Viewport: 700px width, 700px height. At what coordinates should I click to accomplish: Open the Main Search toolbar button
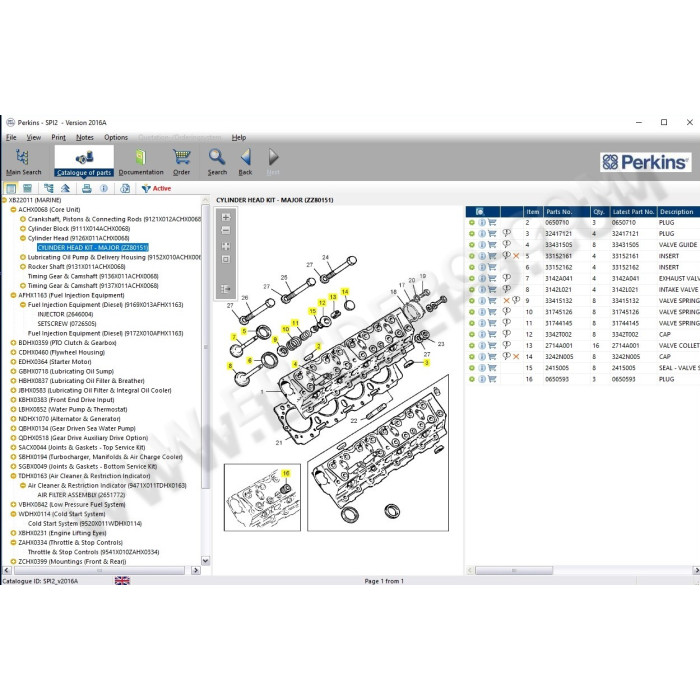coord(23,162)
